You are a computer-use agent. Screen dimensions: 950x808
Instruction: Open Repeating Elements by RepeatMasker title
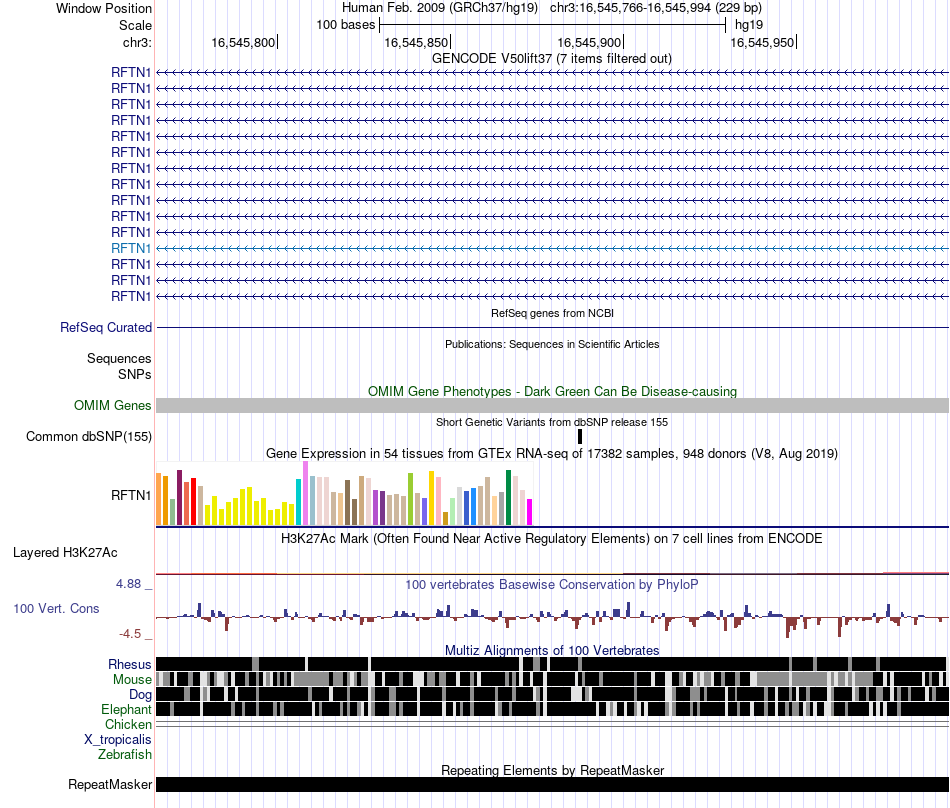click(552, 770)
